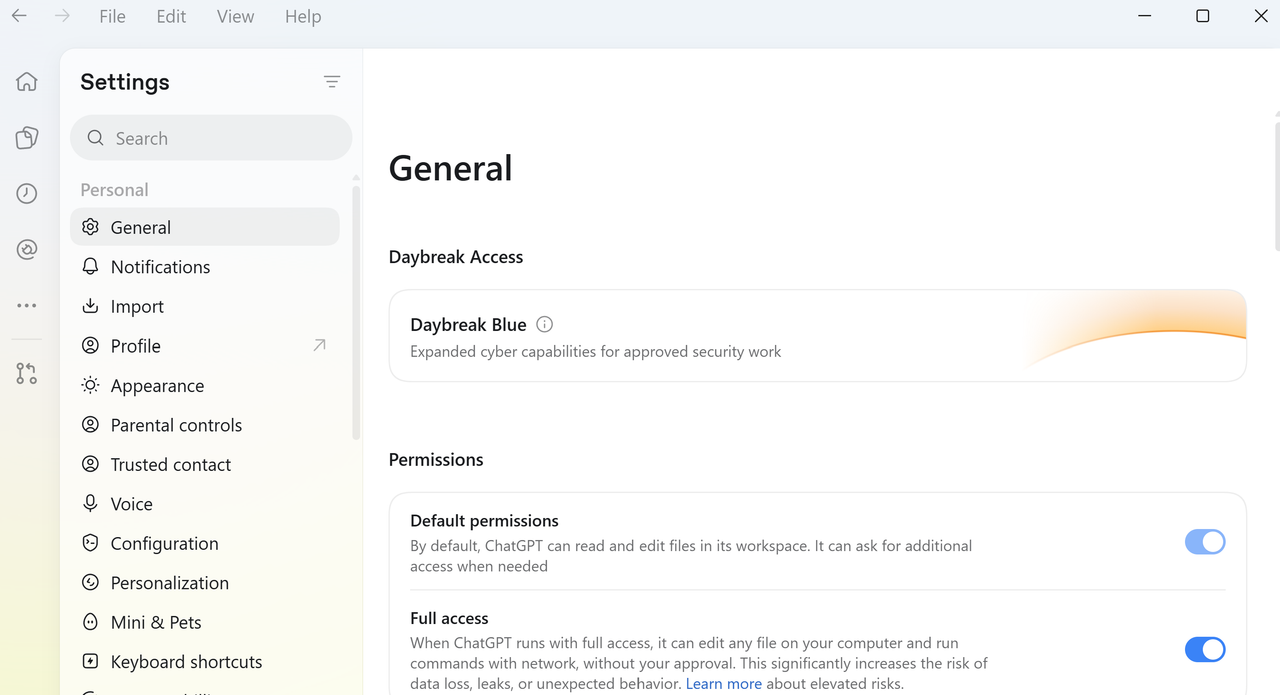Click the swirled at-sign icon in the left rail

click(x=27, y=250)
